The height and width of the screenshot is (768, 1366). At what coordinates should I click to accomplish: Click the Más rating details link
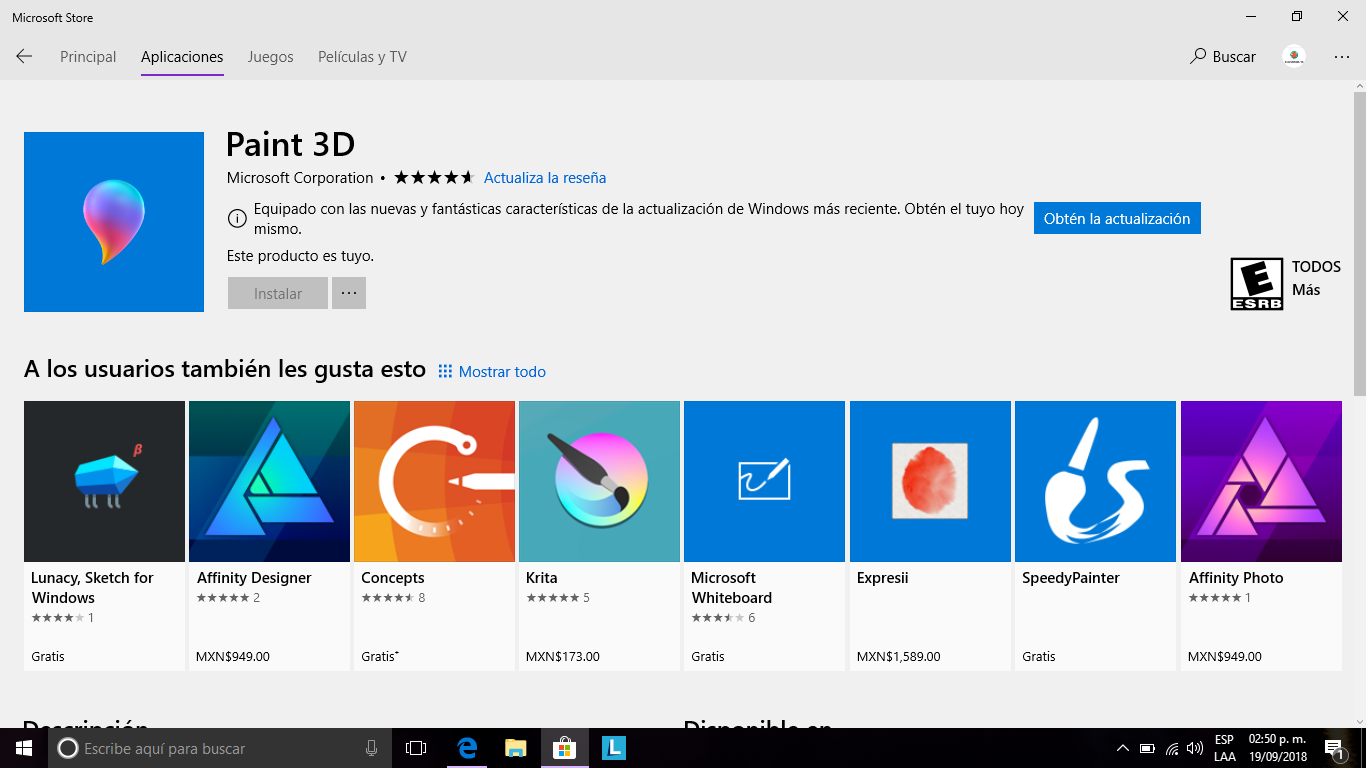point(1306,290)
